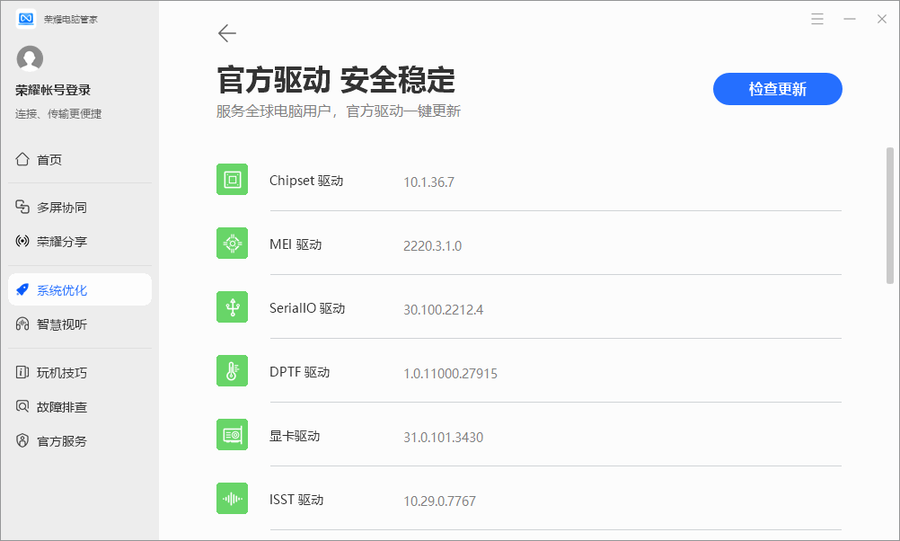This screenshot has height=541, width=900.
Task: Open 智慧视听 menu item
Action: [x=80, y=324]
